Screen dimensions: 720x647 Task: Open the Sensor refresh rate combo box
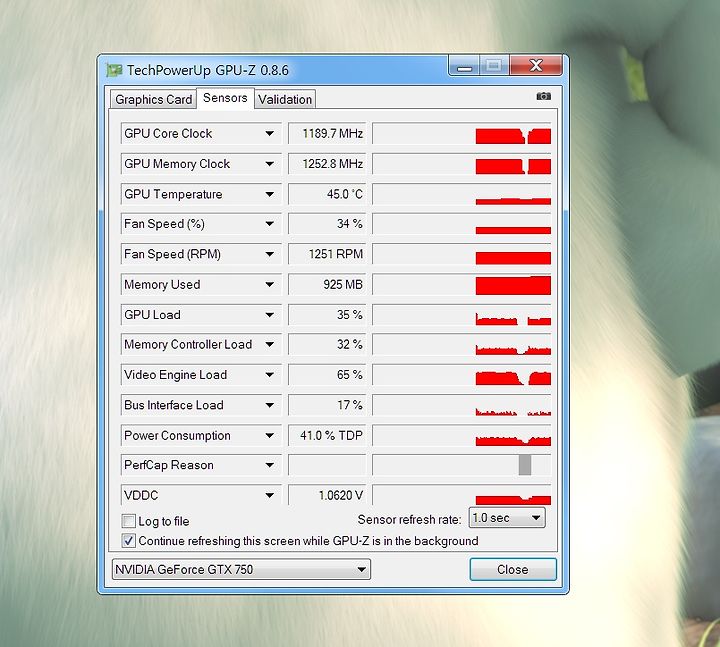coord(507,518)
